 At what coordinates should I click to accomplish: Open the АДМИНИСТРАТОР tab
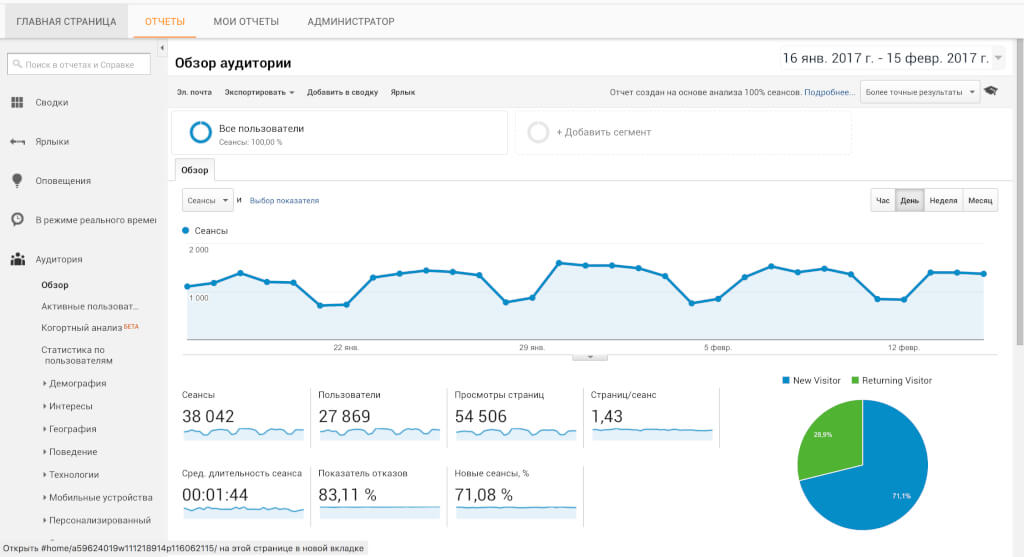[350, 21]
